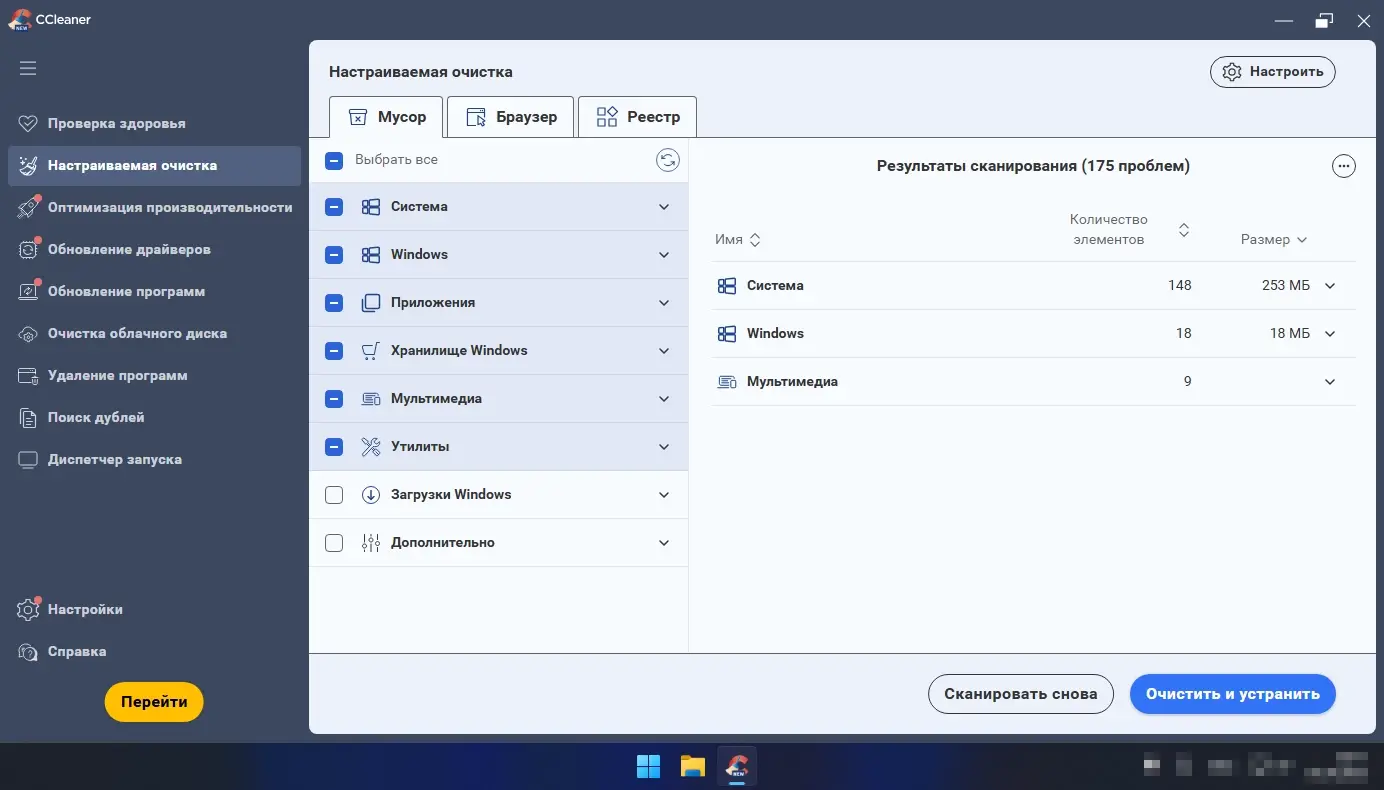
Task: Toggle the Приложения checkbox
Action: coord(334,303)
